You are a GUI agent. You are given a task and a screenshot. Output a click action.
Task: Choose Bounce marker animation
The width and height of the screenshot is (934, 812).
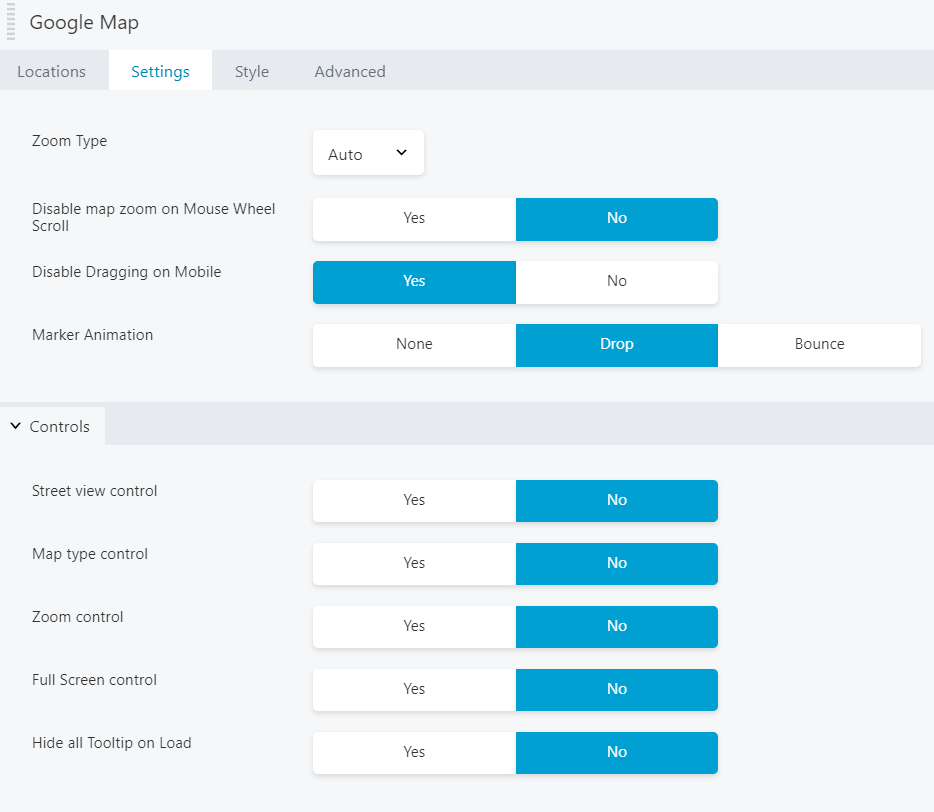[819, 344]
